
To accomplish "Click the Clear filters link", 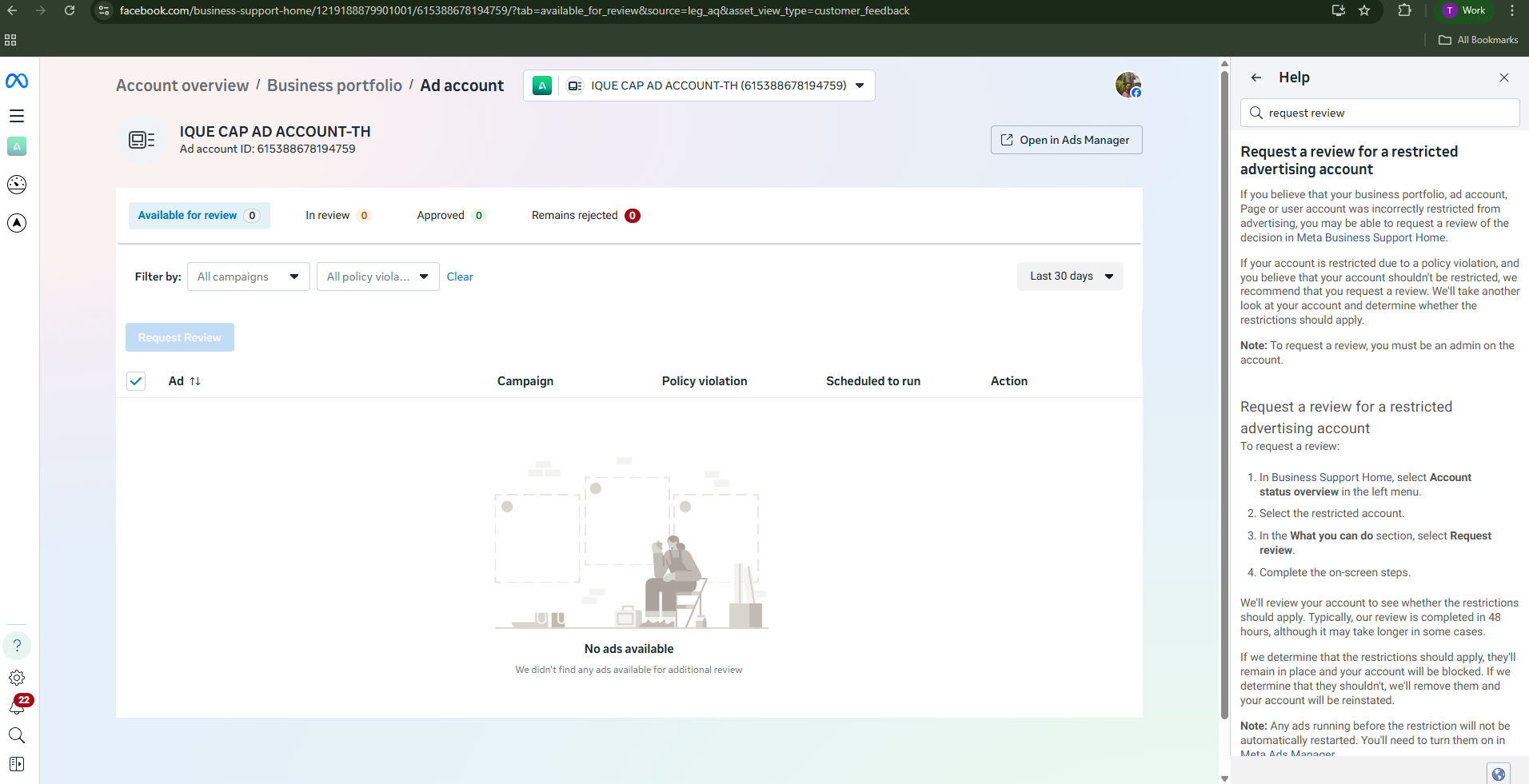I will click(x=460, y=277).
